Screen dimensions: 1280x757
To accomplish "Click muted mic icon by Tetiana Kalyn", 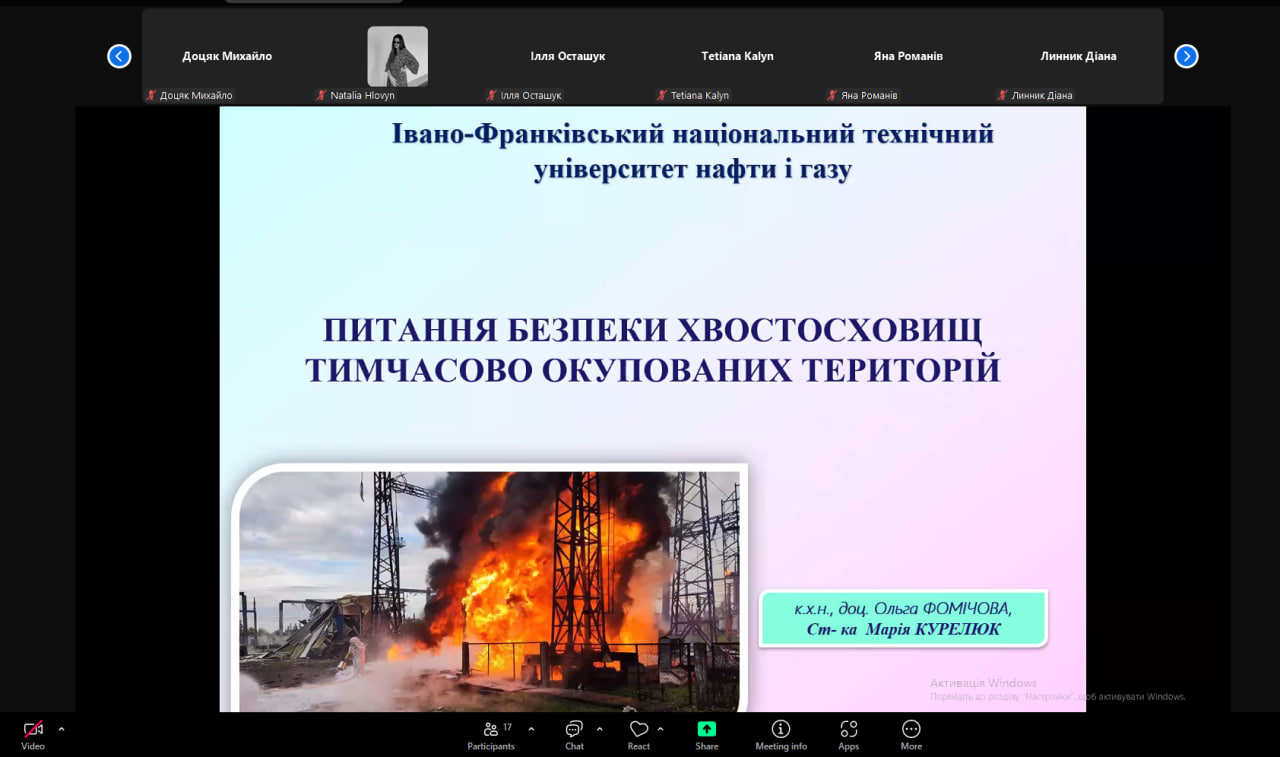I will 662,96.
